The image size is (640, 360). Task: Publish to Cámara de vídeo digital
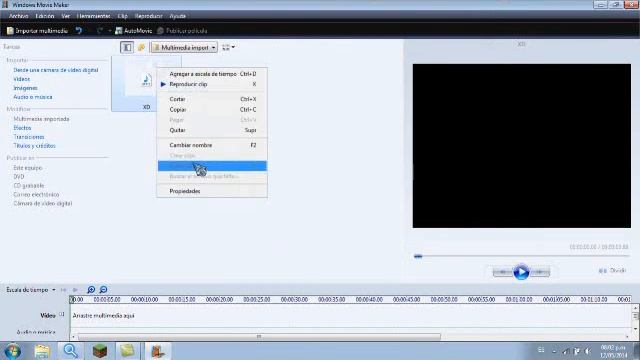pos(43,204)
